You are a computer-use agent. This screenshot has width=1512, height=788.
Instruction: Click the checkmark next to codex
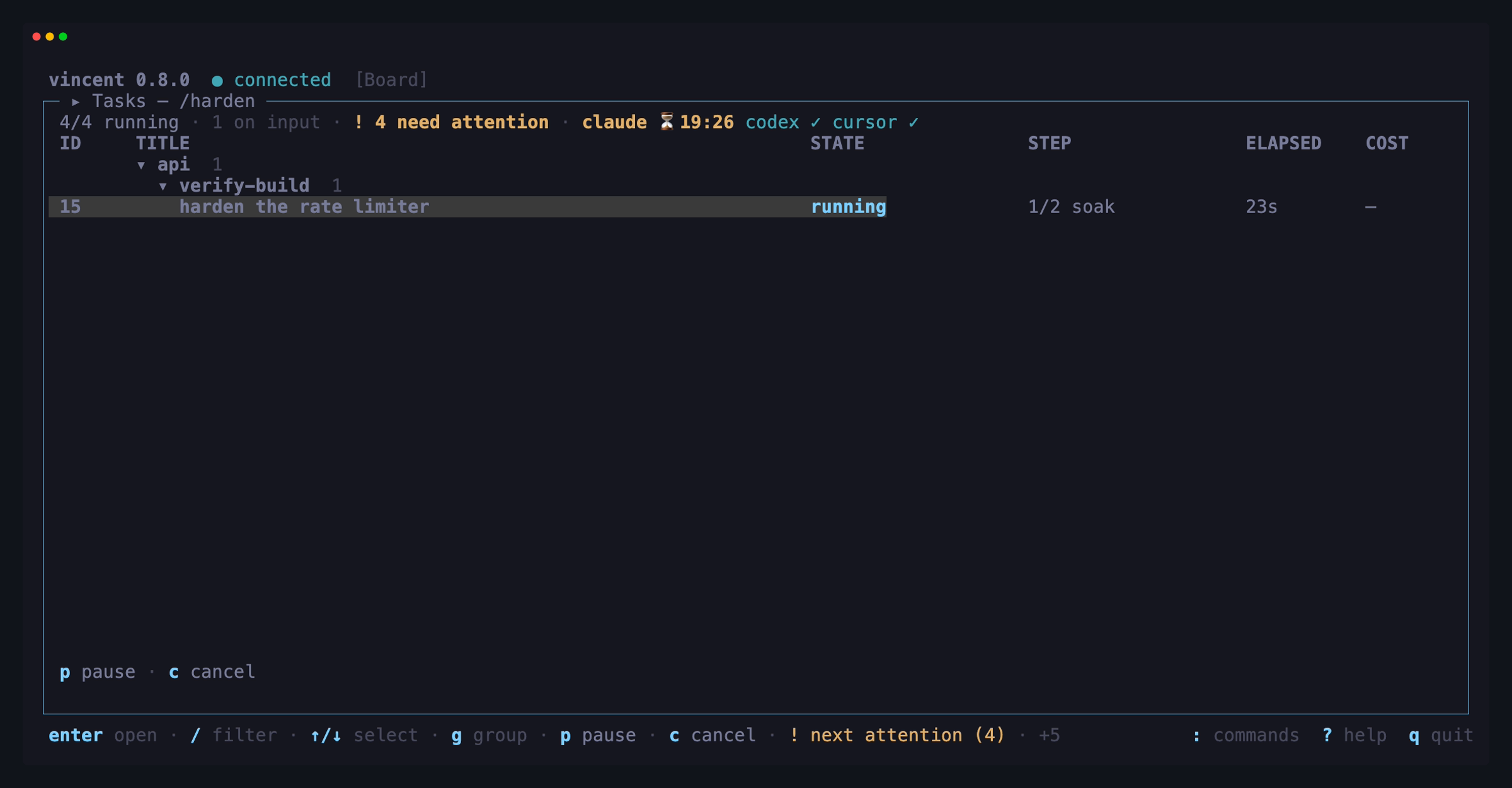[x=816, y=122]
